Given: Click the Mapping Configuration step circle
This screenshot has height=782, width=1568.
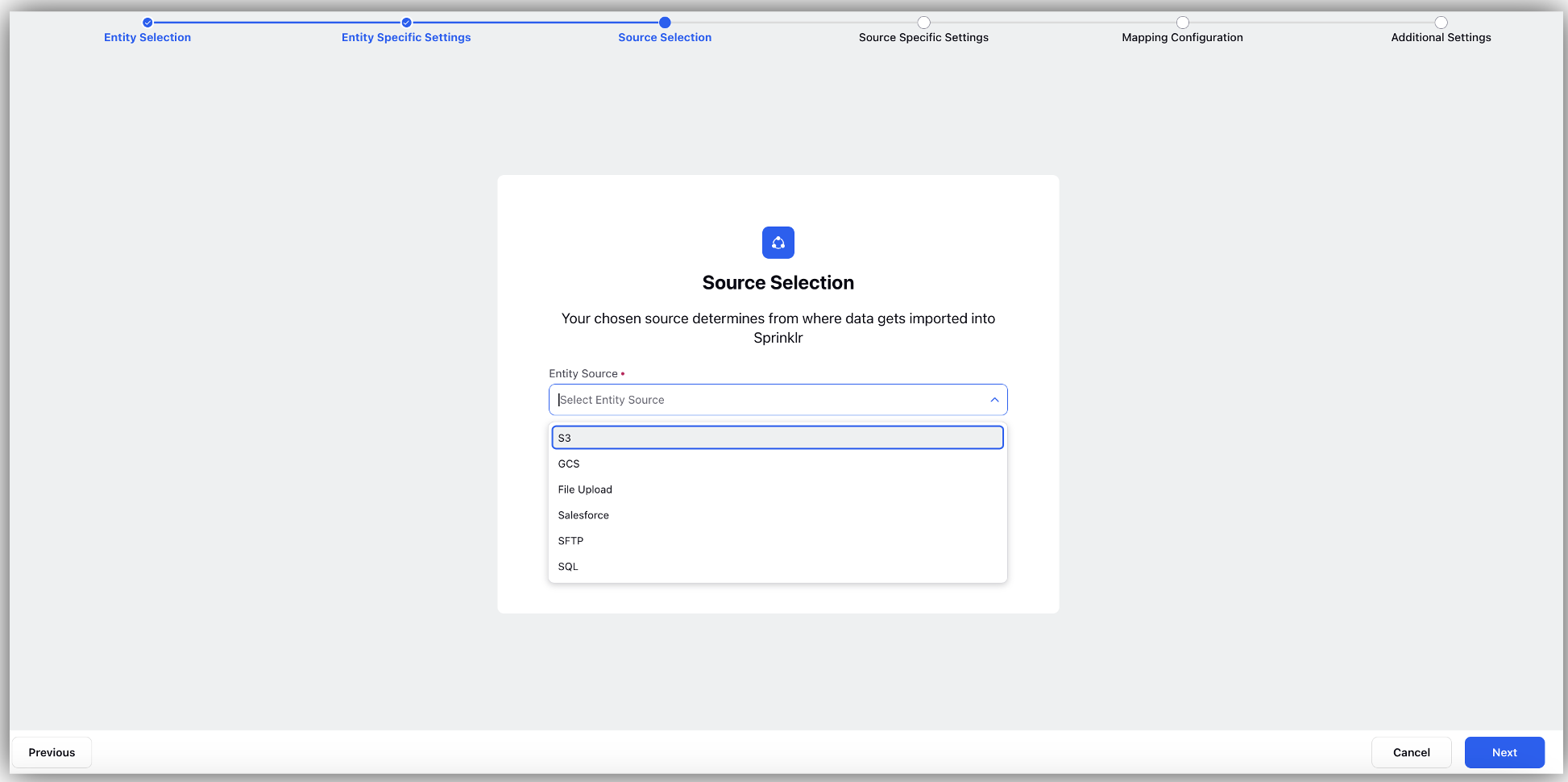Looking at the screenshot, I should [x=1182, y=23].
